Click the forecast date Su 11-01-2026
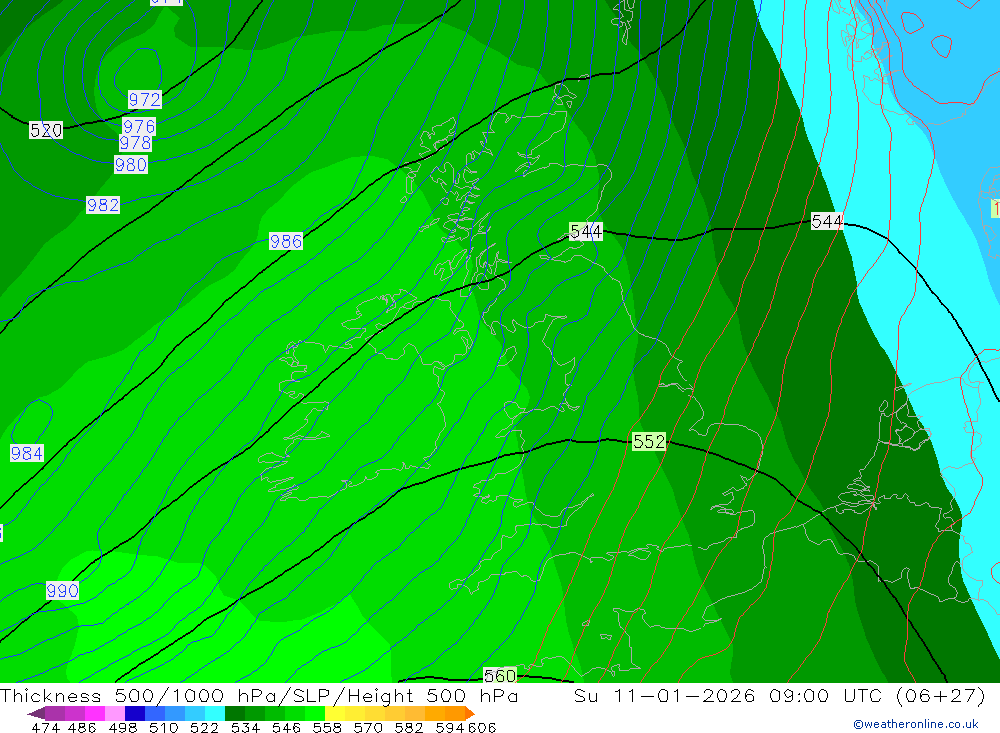Screen dimensions: 1000x733 pyautogui.click(x=664, y=695)
